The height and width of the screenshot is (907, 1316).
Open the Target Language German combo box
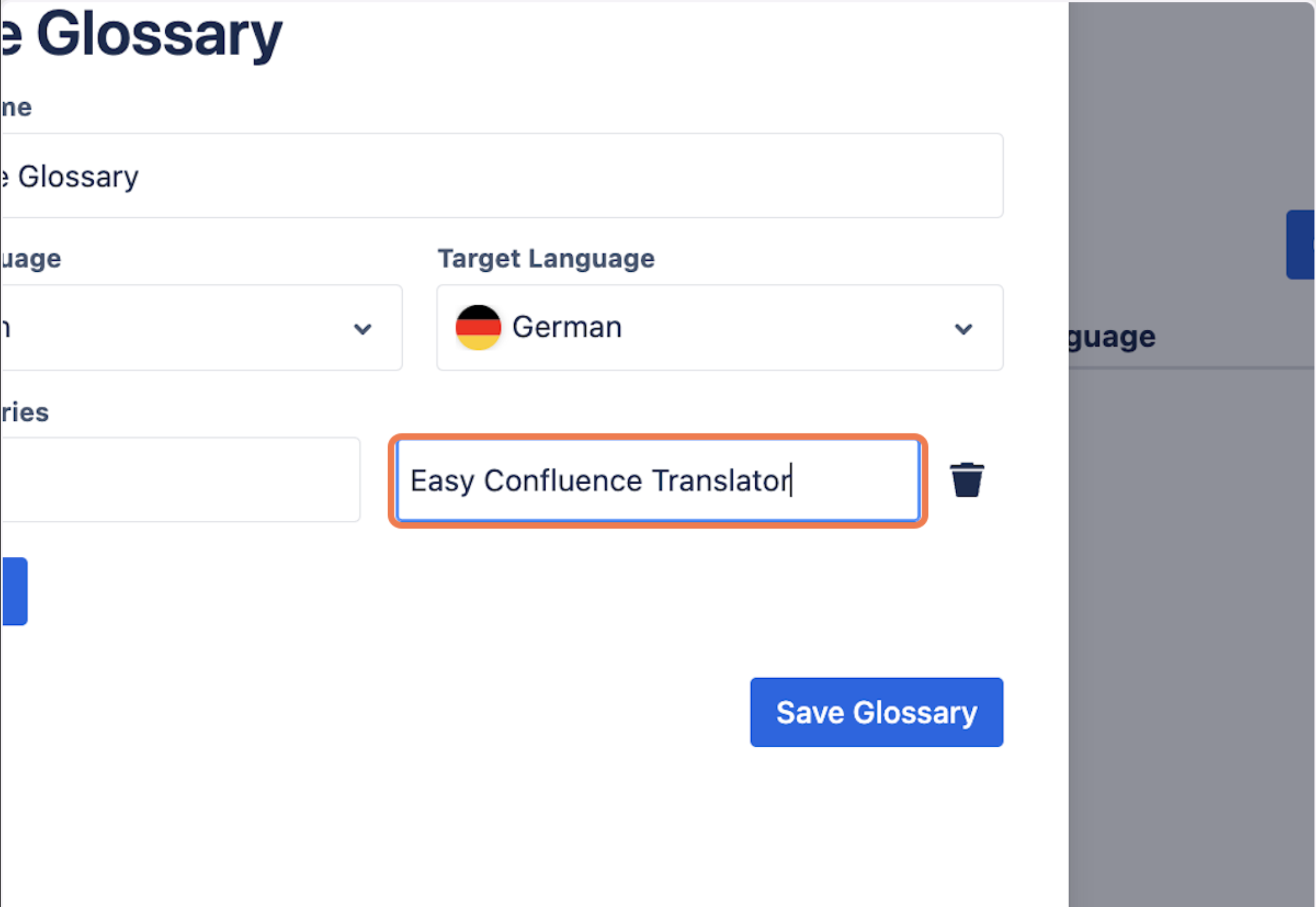[719, 327]
